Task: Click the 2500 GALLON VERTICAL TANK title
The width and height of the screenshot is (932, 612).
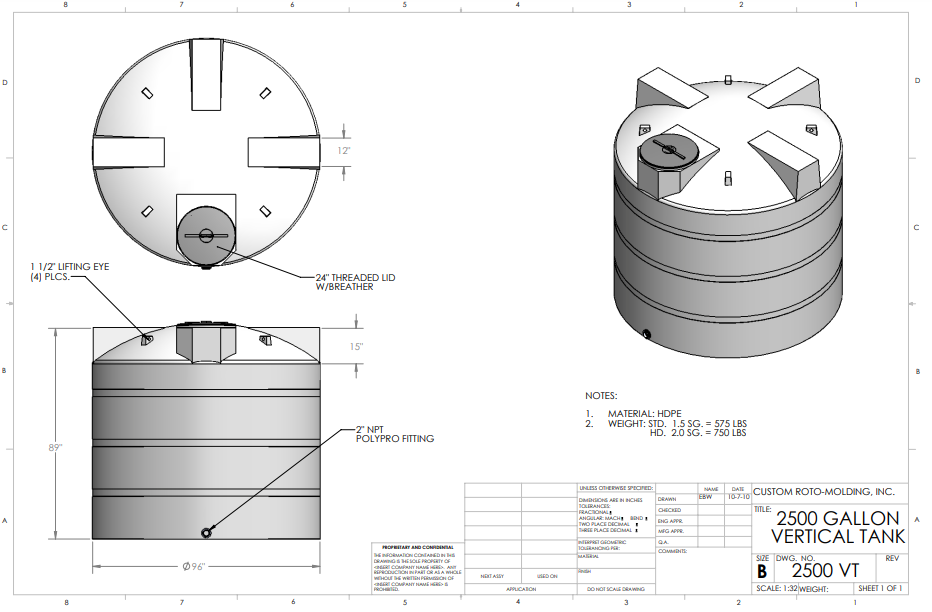Action: click(838, 527)
